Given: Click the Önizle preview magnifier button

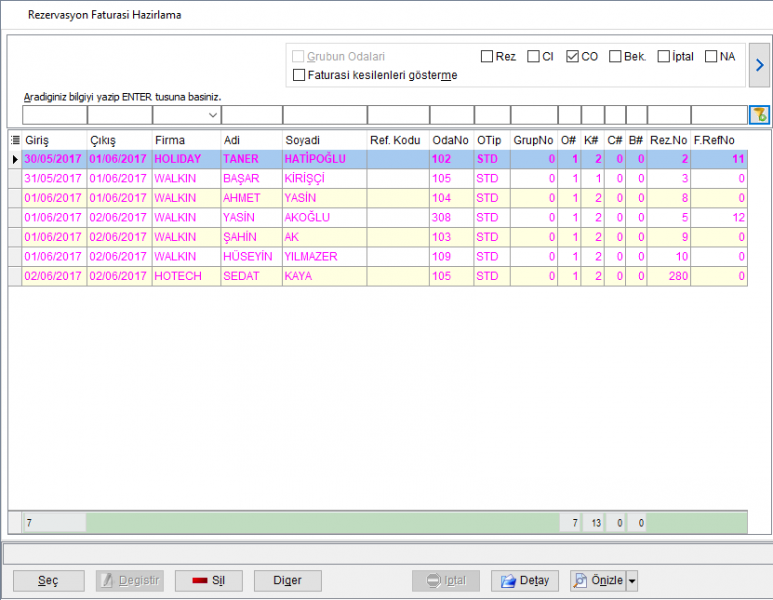Looking at the screenshot, I should [x=598, y=581].
